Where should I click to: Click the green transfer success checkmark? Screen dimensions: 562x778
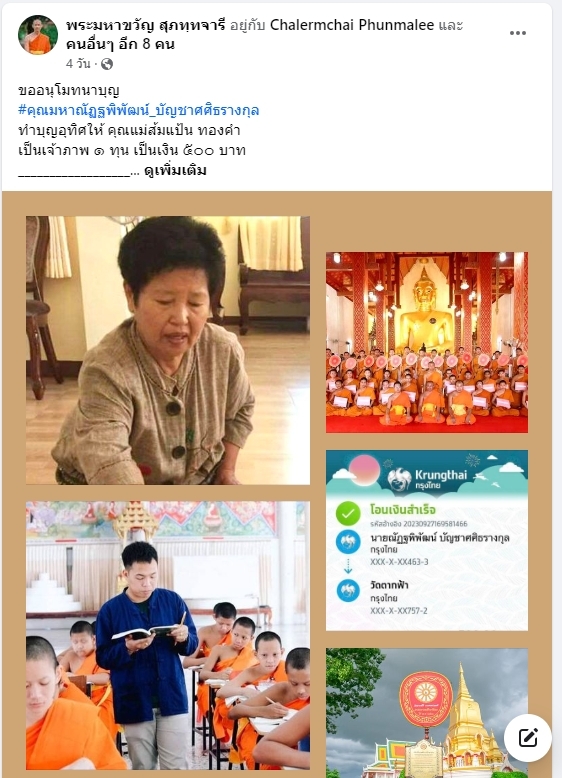click(x=348, y=513)
